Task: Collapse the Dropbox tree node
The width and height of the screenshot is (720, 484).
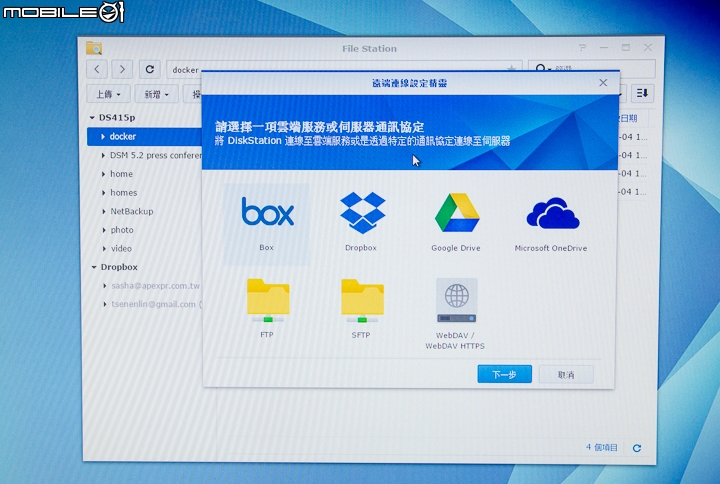Action: click(x=94, y=267)
